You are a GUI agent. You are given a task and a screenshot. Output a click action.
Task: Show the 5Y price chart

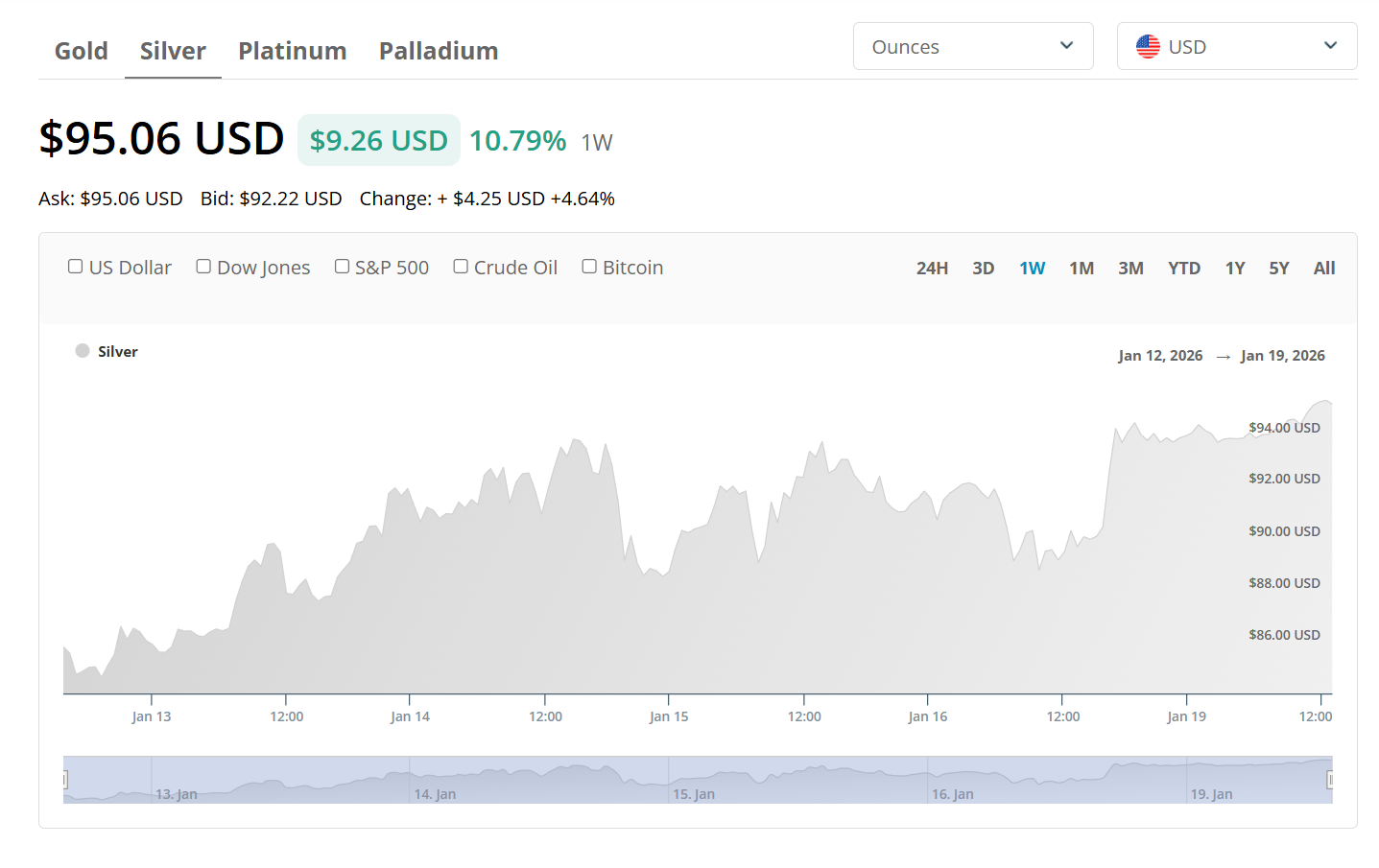pyautogui.click(x=1279, y=269)
